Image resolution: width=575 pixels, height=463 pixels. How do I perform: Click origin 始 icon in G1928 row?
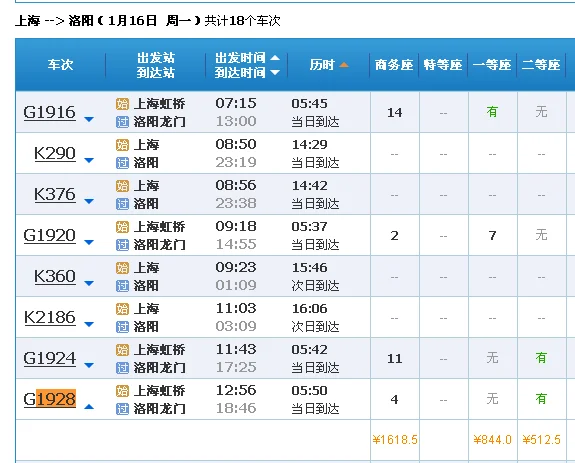click(x=122, y=391)
